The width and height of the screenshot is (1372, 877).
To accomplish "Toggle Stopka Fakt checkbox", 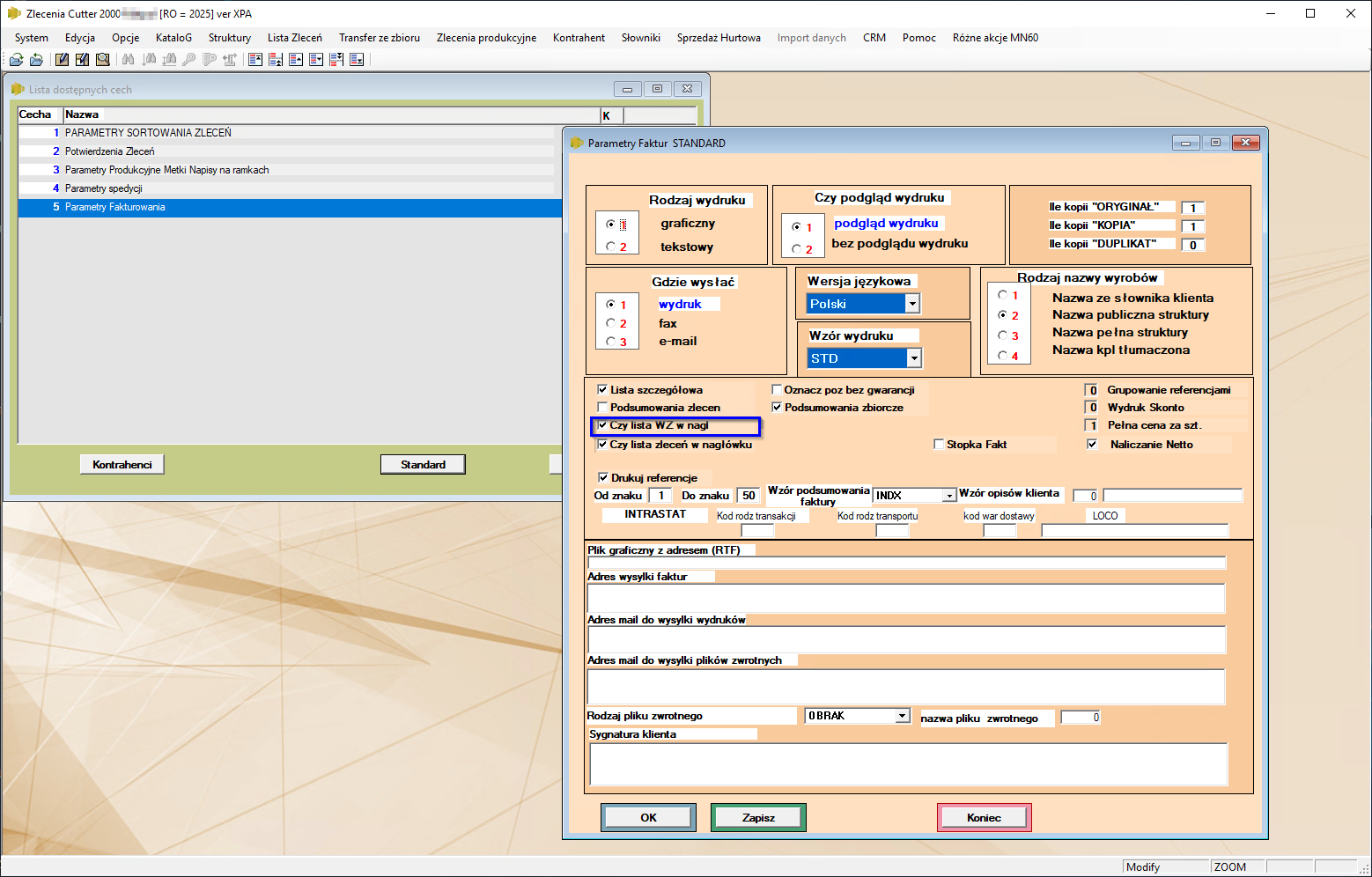I will tap(939, 444).
